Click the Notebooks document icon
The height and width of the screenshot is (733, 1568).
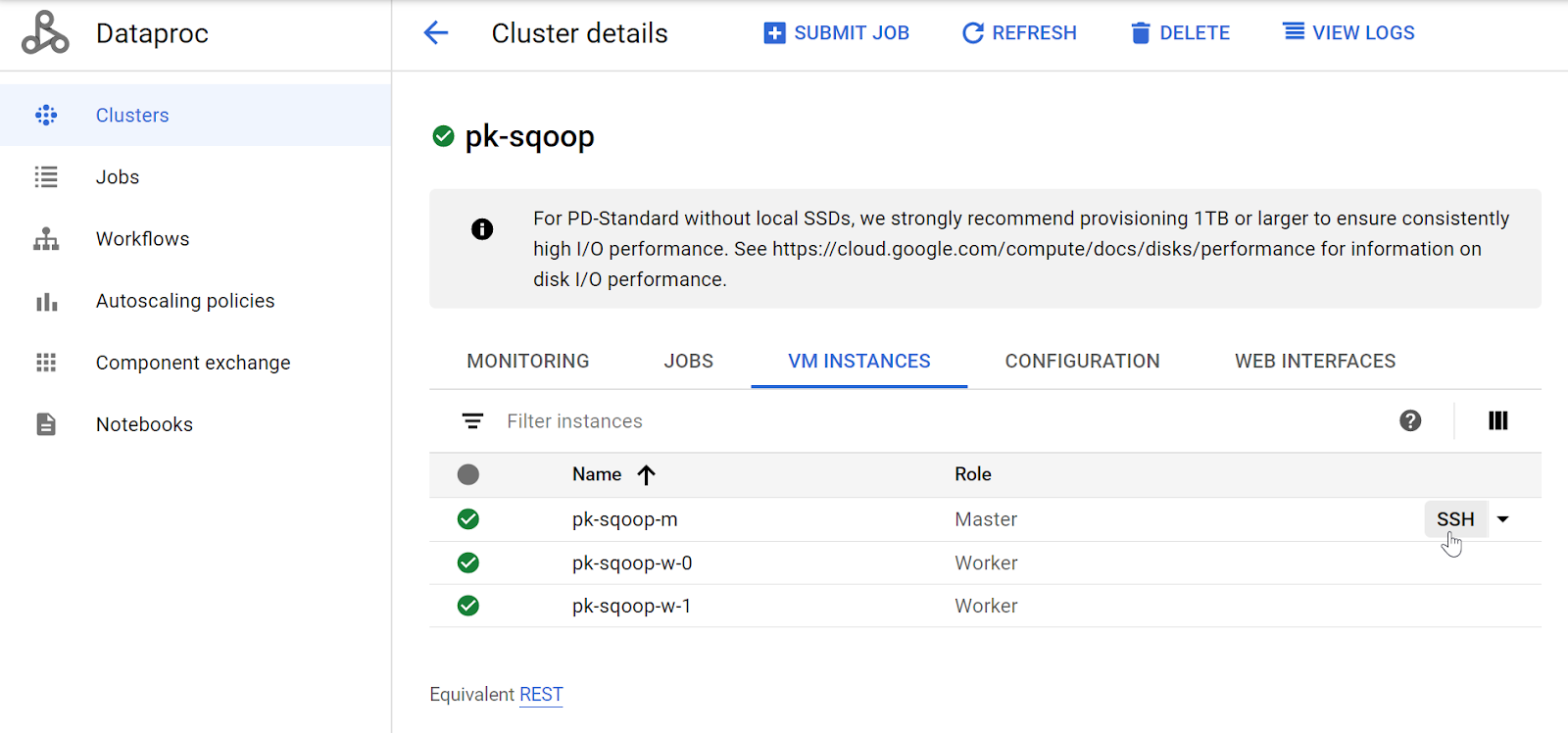point(46,424)
